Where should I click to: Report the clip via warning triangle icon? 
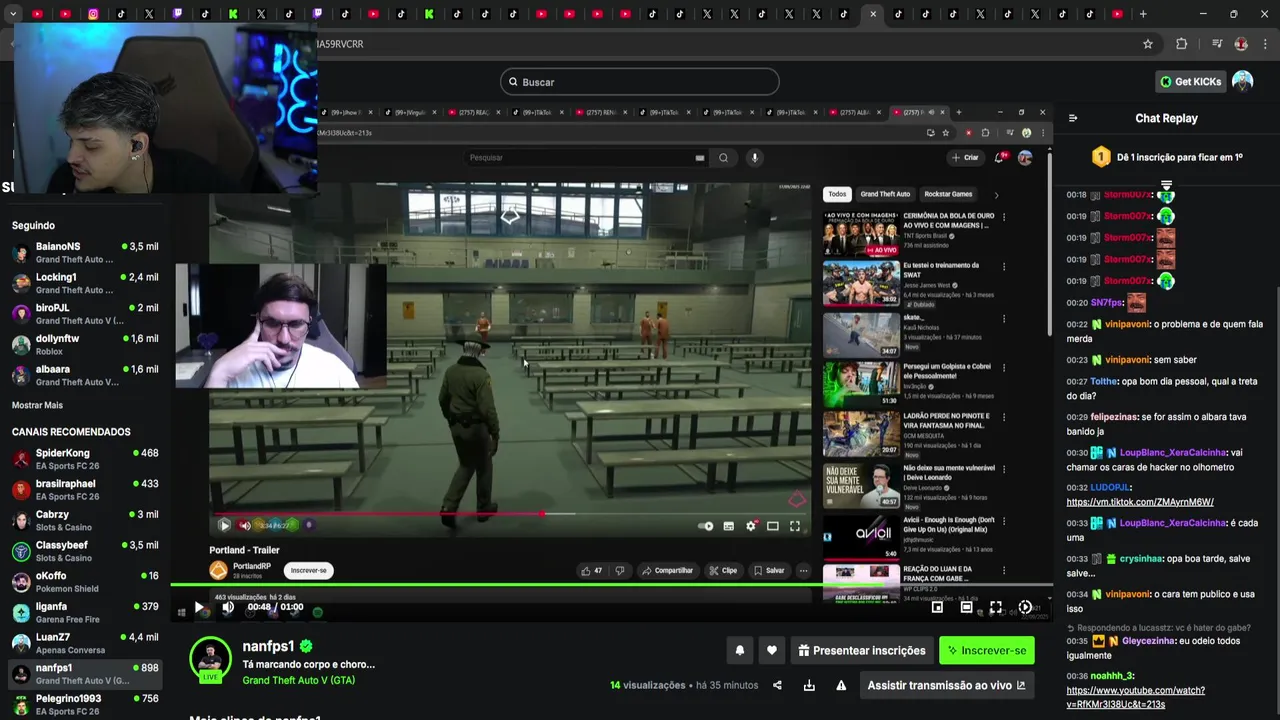pyautogui.click(x=841, y=685)
